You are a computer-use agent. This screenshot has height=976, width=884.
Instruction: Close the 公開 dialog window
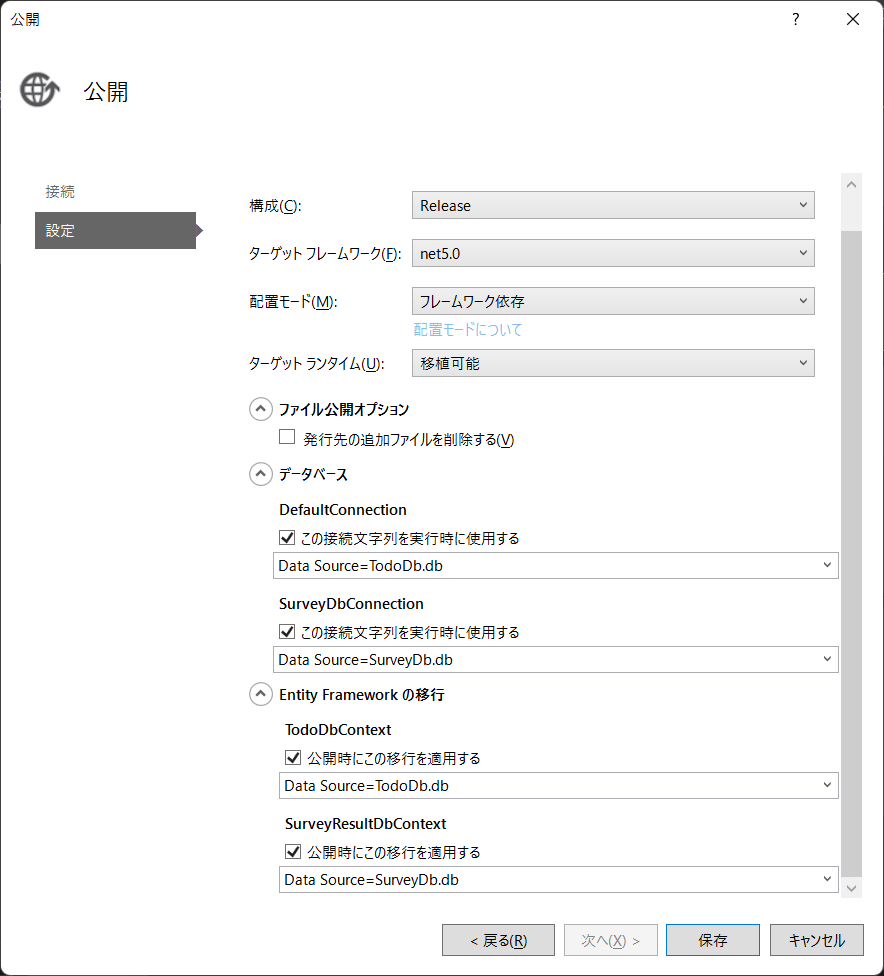point(853,19)
